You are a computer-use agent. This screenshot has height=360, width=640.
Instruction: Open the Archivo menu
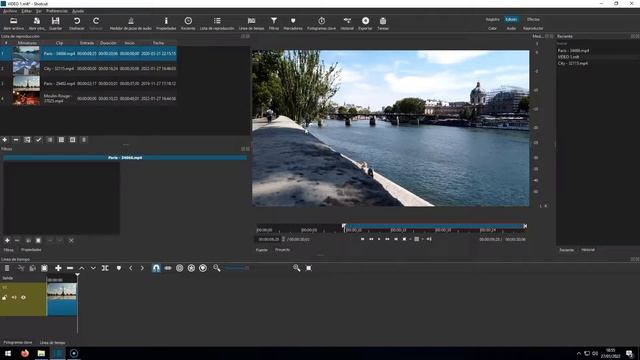click(x=10, y=11)
